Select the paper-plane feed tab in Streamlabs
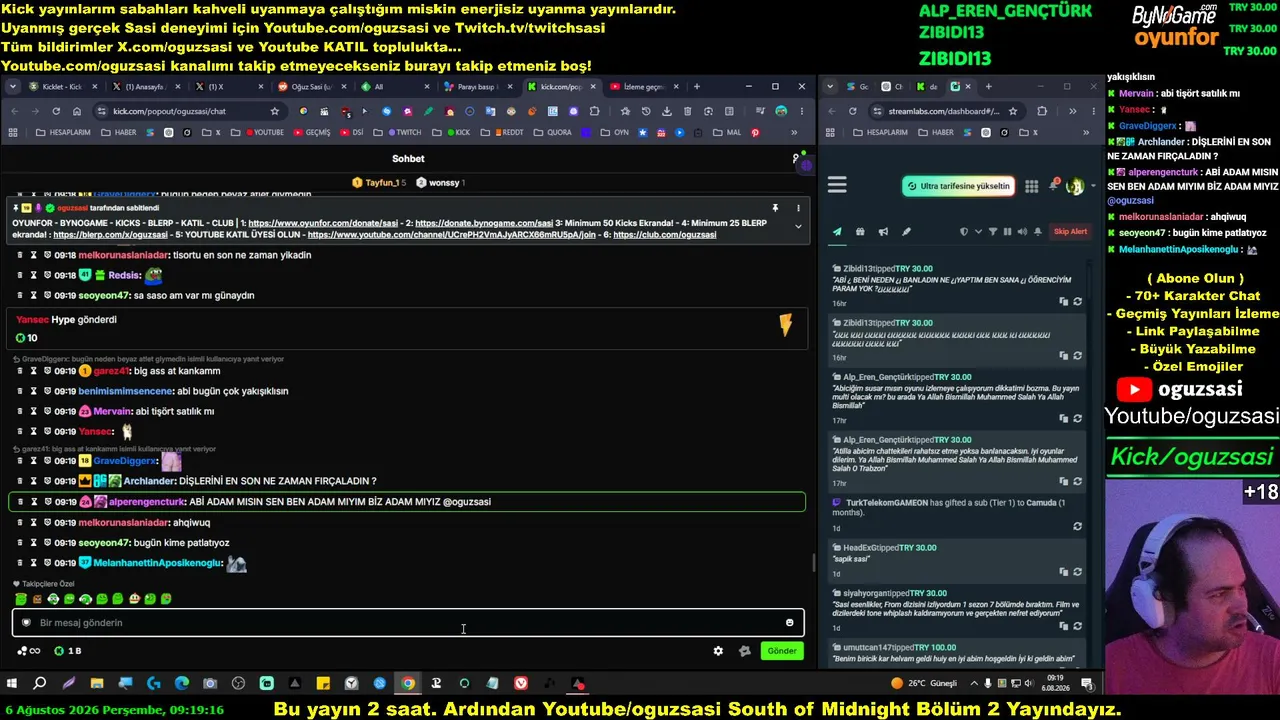 coord(837,232)
